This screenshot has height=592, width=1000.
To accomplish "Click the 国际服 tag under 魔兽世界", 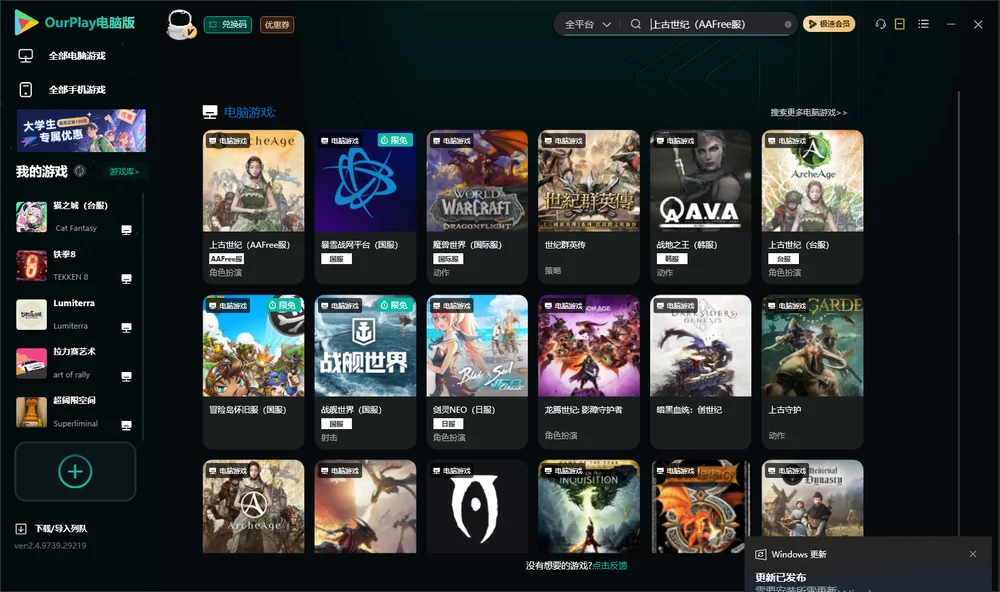I will [x=448, y=258].
